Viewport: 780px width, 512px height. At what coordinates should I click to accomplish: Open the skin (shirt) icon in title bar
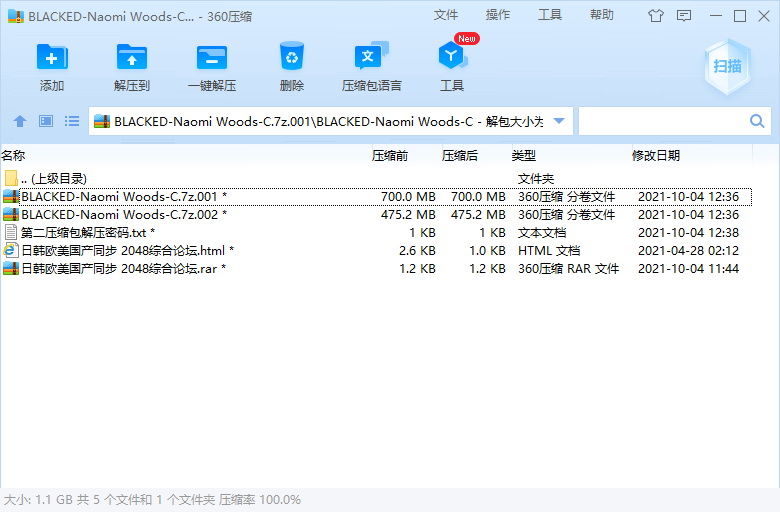click(656, 16)
